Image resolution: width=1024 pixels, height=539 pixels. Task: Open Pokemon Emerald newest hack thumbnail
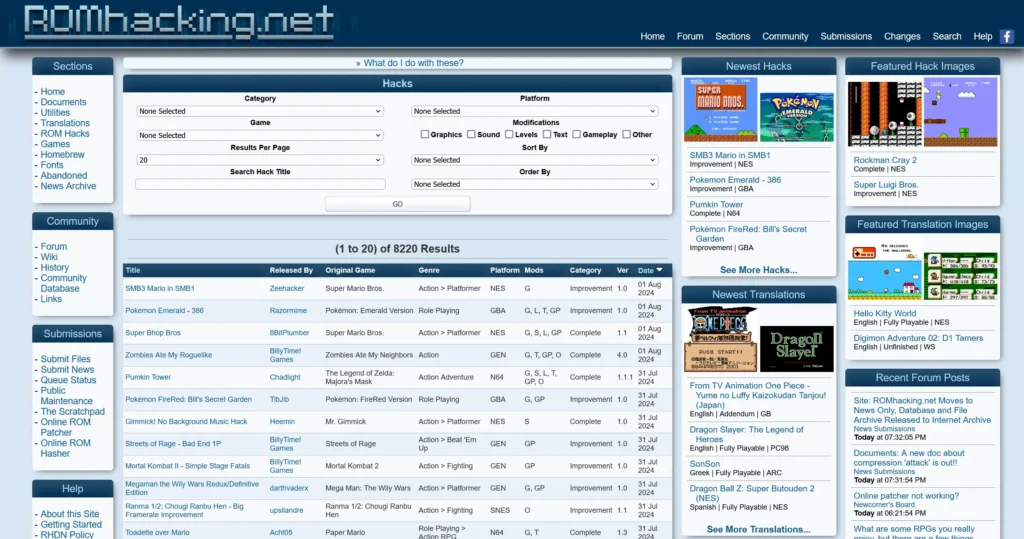pos(797,117)
